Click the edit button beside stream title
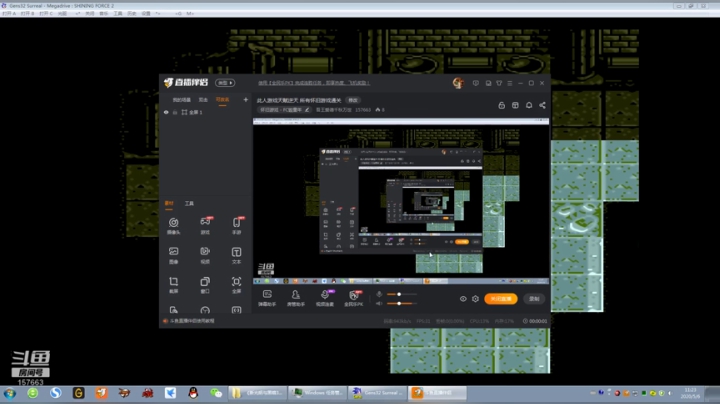 click(x=353, y=100)
